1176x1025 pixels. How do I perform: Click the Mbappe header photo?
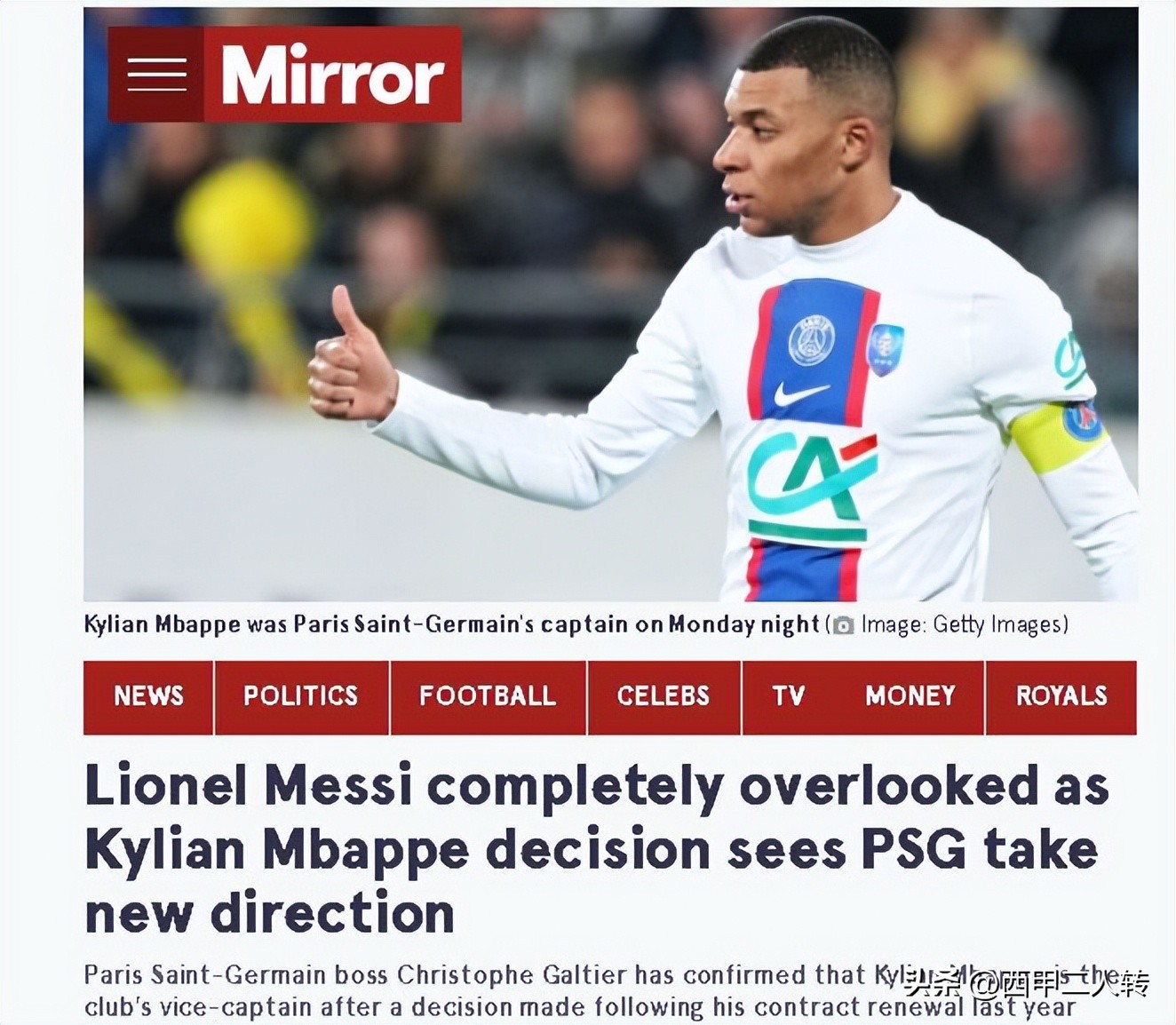click(x=611, y=305)
